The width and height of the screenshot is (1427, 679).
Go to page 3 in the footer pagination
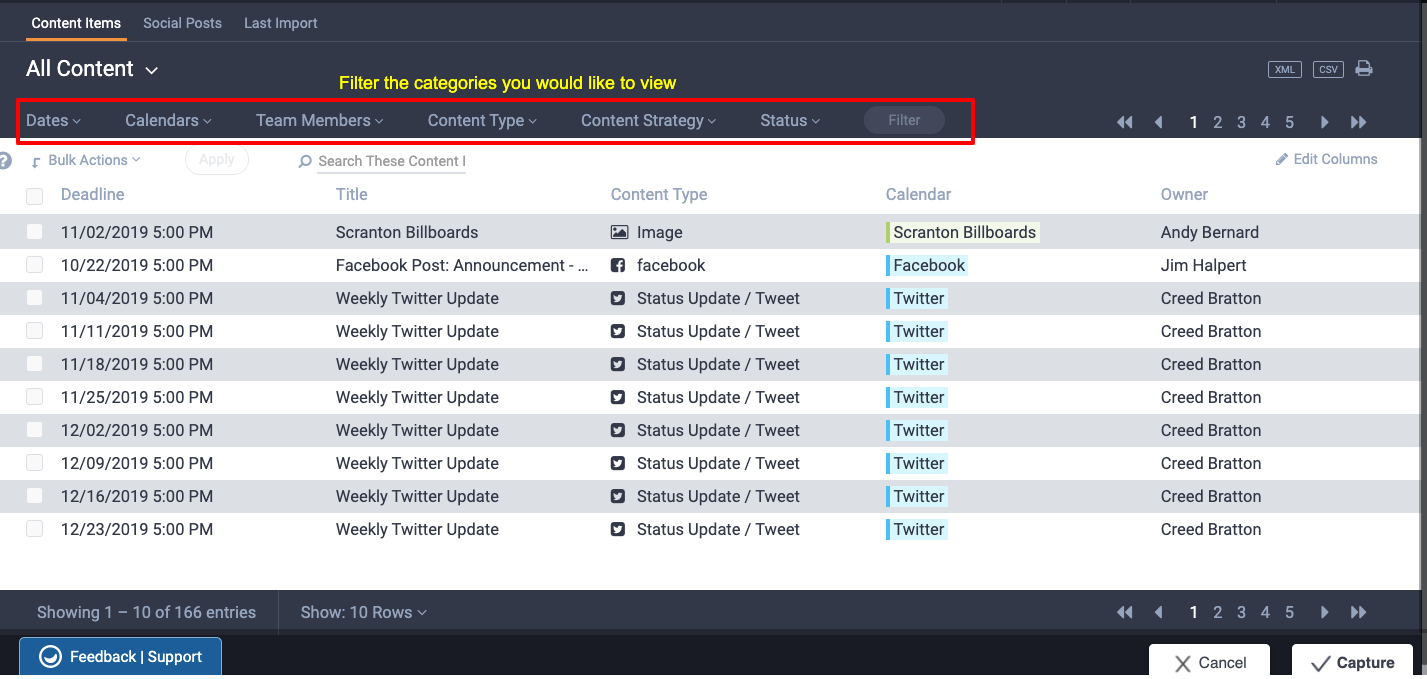point(1241,612)
